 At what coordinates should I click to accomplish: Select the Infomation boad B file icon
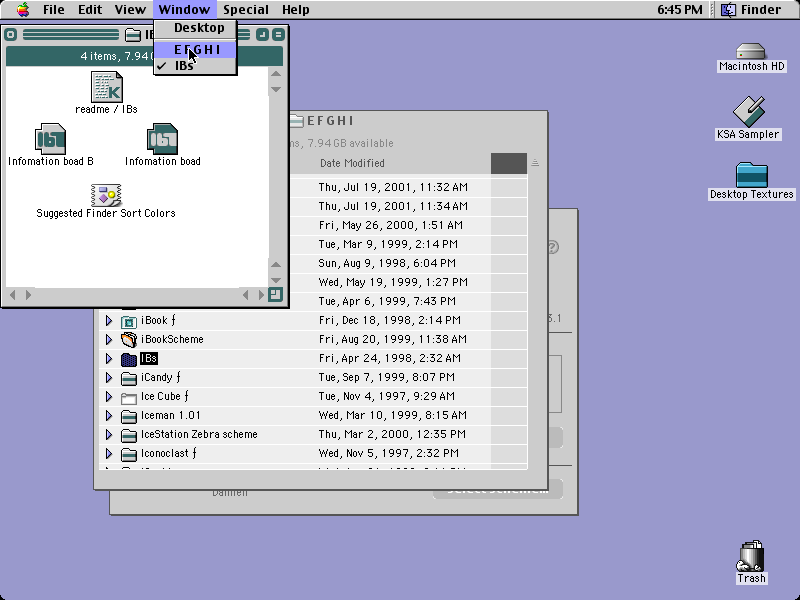click(x=50, y=139)
